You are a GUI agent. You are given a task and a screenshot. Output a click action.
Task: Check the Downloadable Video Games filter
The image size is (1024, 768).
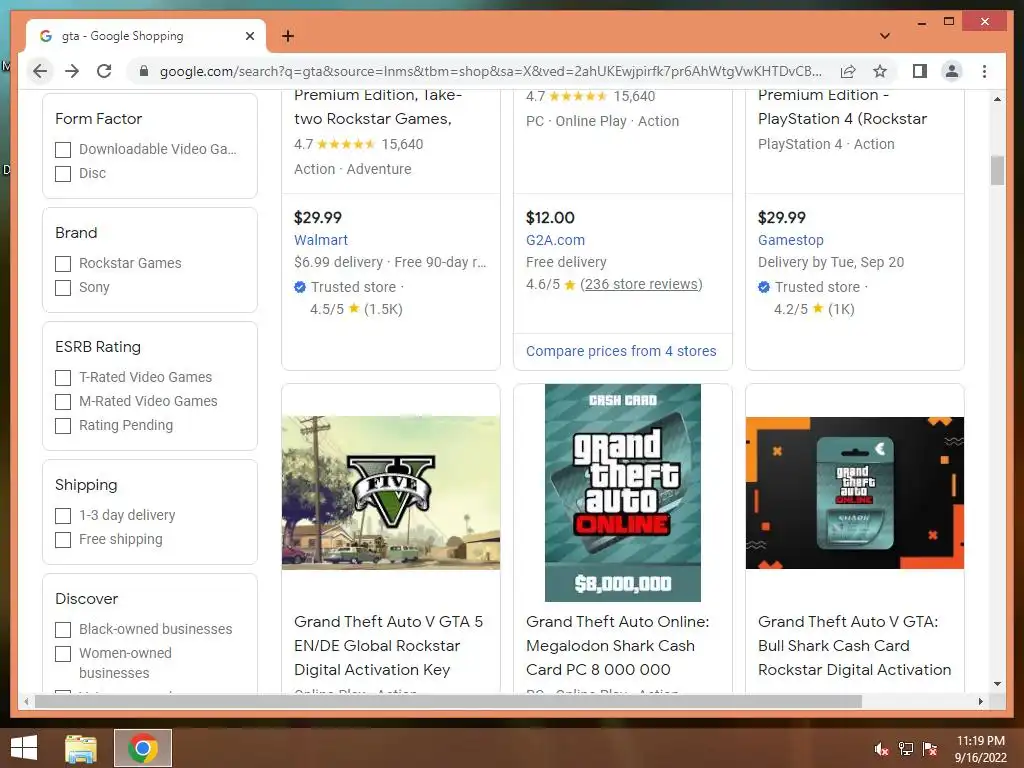coord(63,150)
